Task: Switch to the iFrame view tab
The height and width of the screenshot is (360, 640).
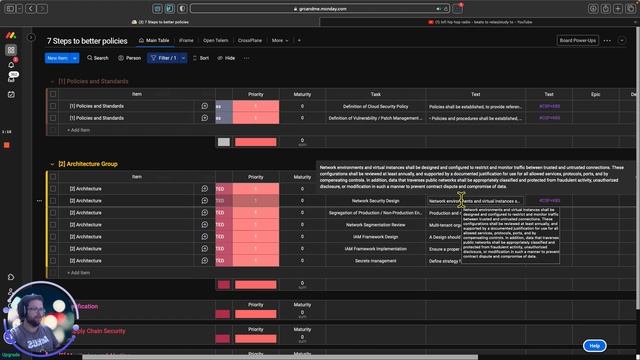Action: (186, 40)
